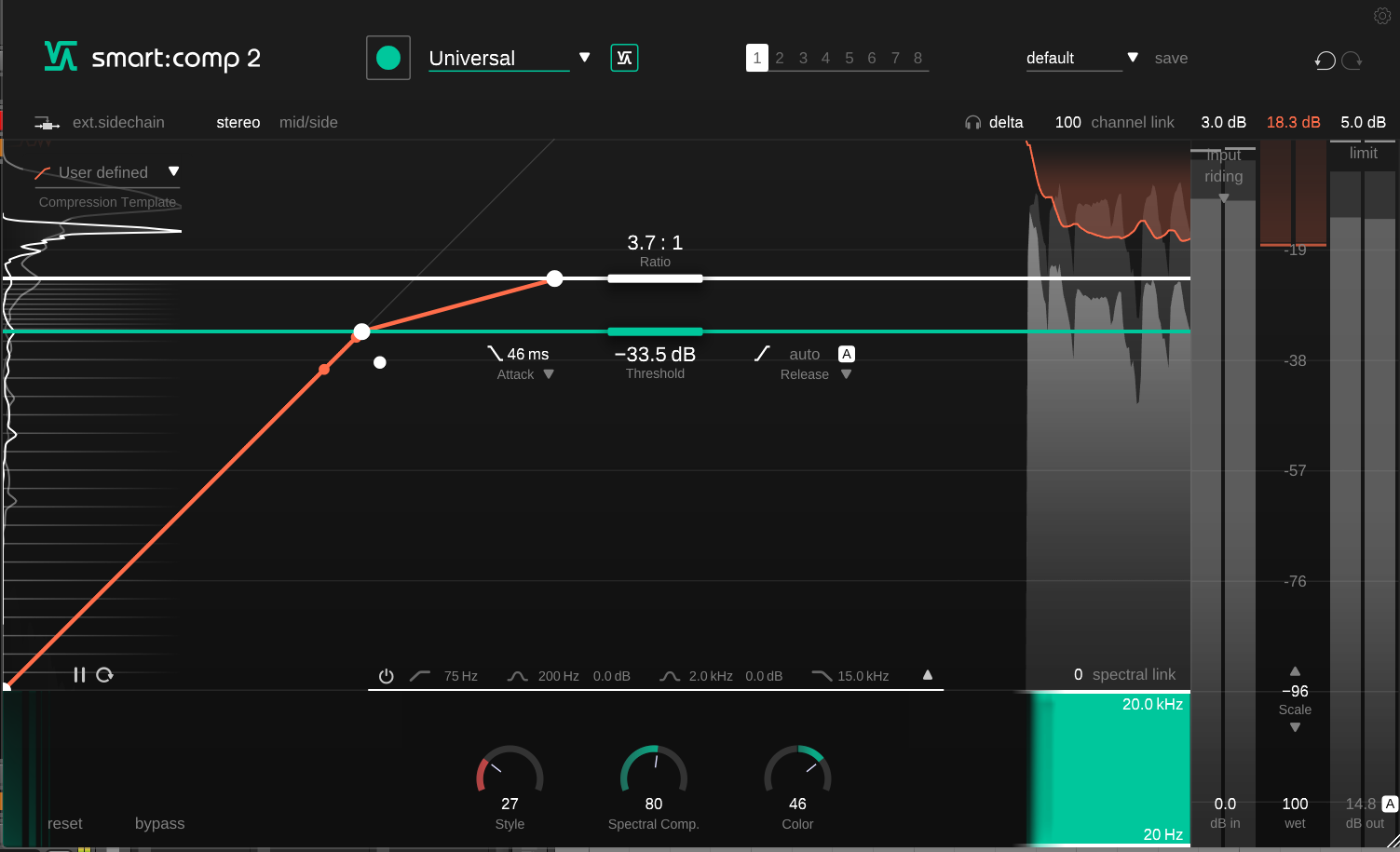Image resolution: width=1400 pixels, height=852 pixels.
Task: Click the wet value 100
Action: click(x=1295, y=804)
